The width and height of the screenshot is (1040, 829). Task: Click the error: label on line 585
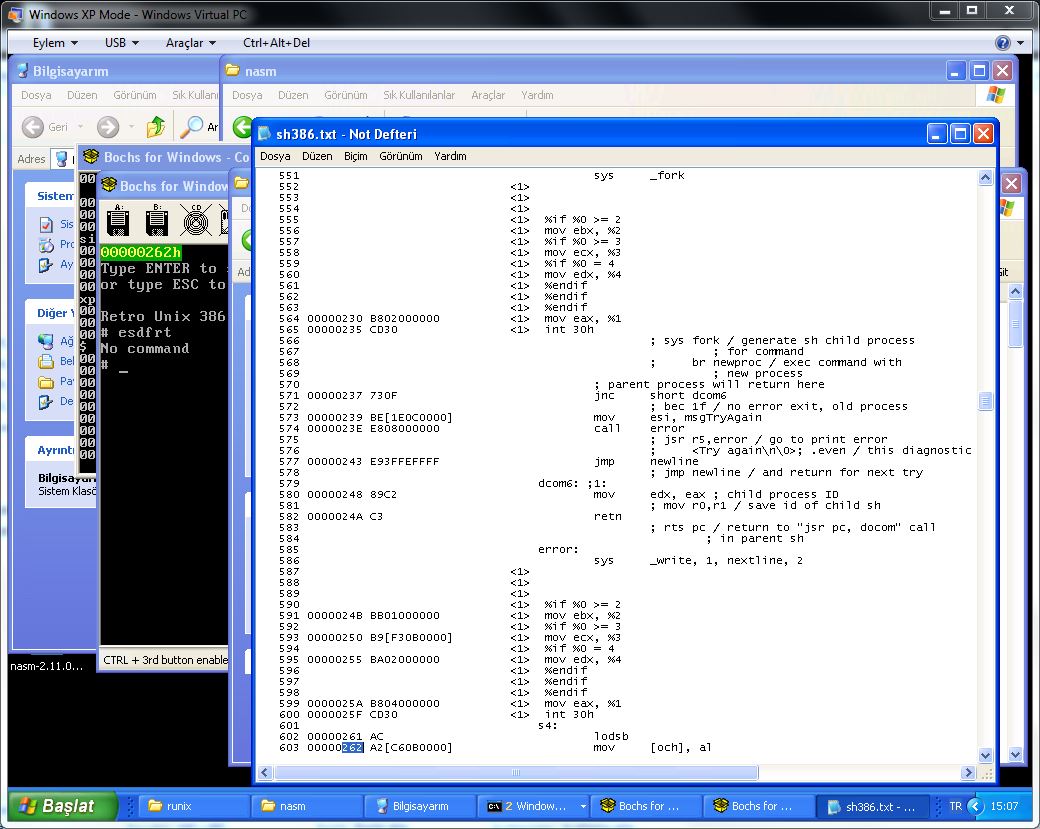(558, 549)
